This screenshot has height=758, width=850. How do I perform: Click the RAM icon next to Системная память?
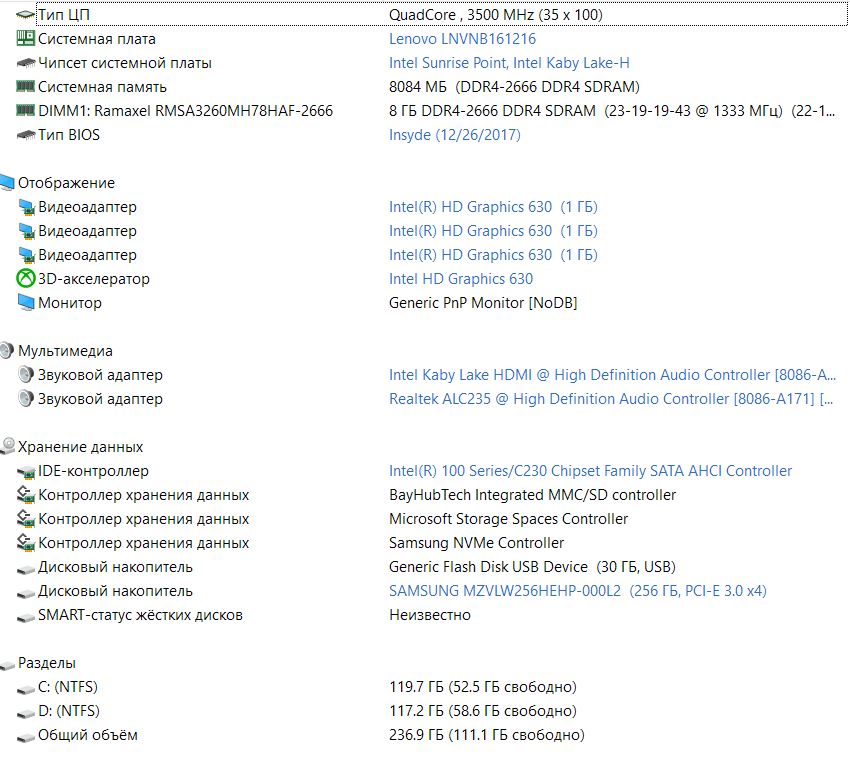[25, 86]
